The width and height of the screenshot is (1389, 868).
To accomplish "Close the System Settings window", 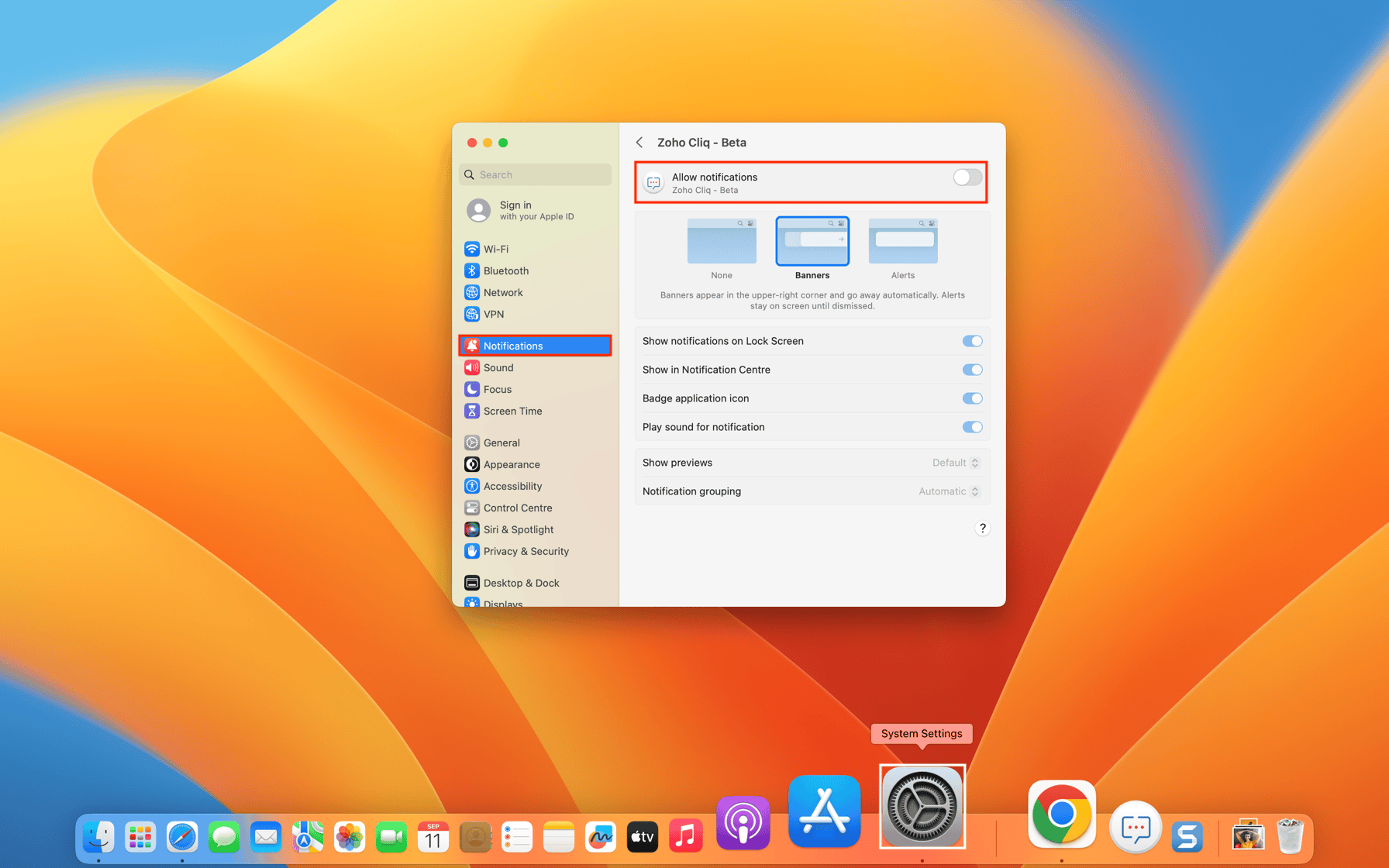I will coord(472,143).
